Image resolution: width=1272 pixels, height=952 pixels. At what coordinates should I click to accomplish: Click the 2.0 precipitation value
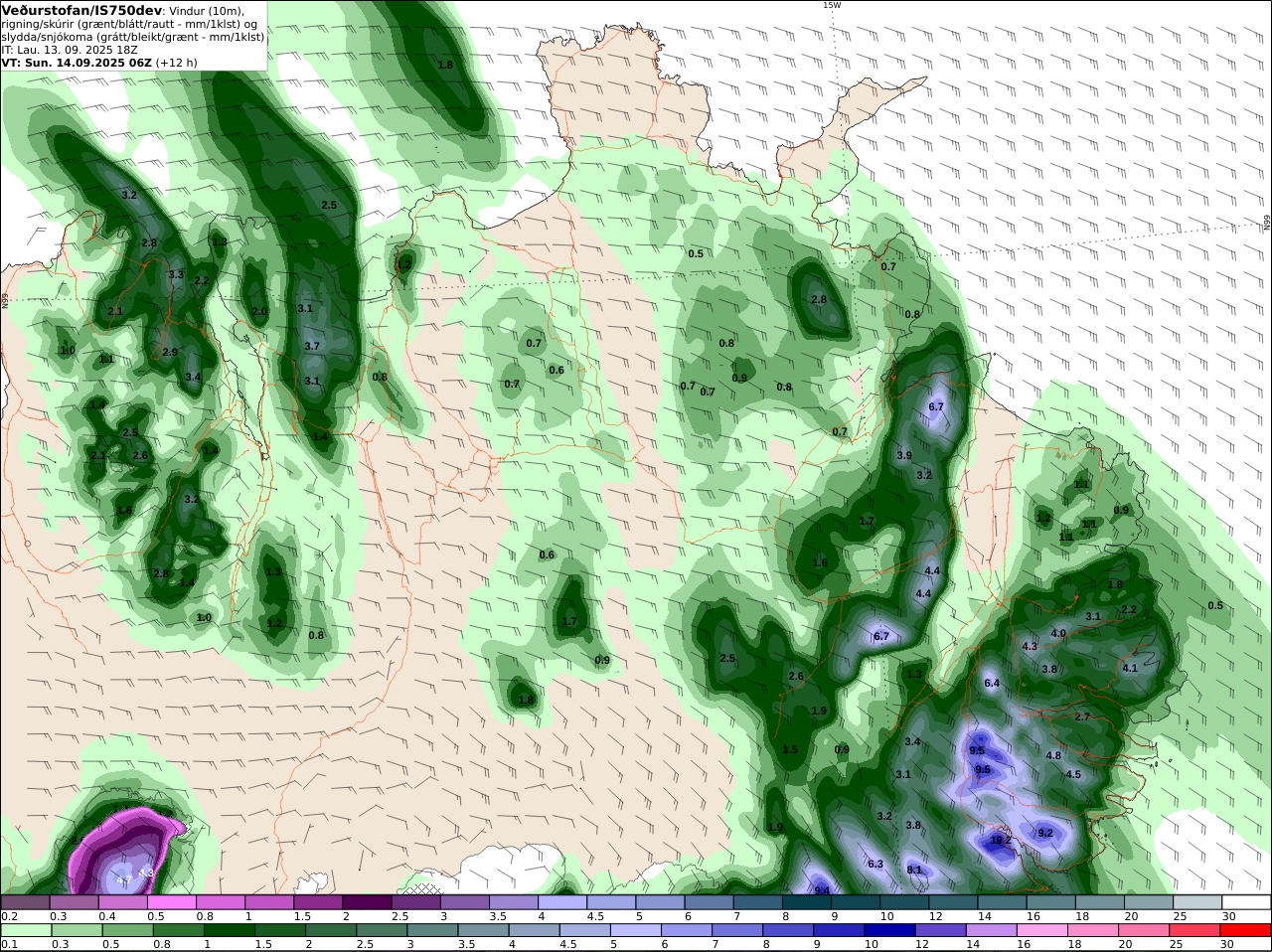pos(259,312)
